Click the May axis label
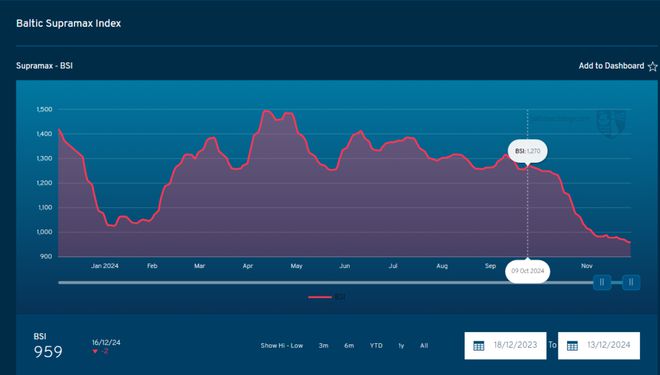Viewport: 660px width, 375px height. (296, 266)
